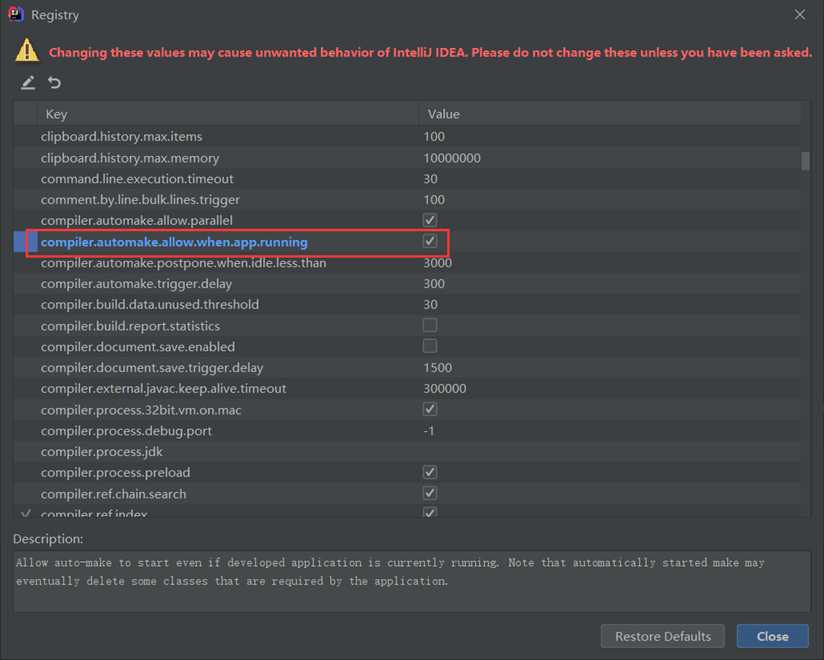Viewport: 824px width, 660px height.
Task: Click Restore Defaults button
Action: click(x=663, y=636)
